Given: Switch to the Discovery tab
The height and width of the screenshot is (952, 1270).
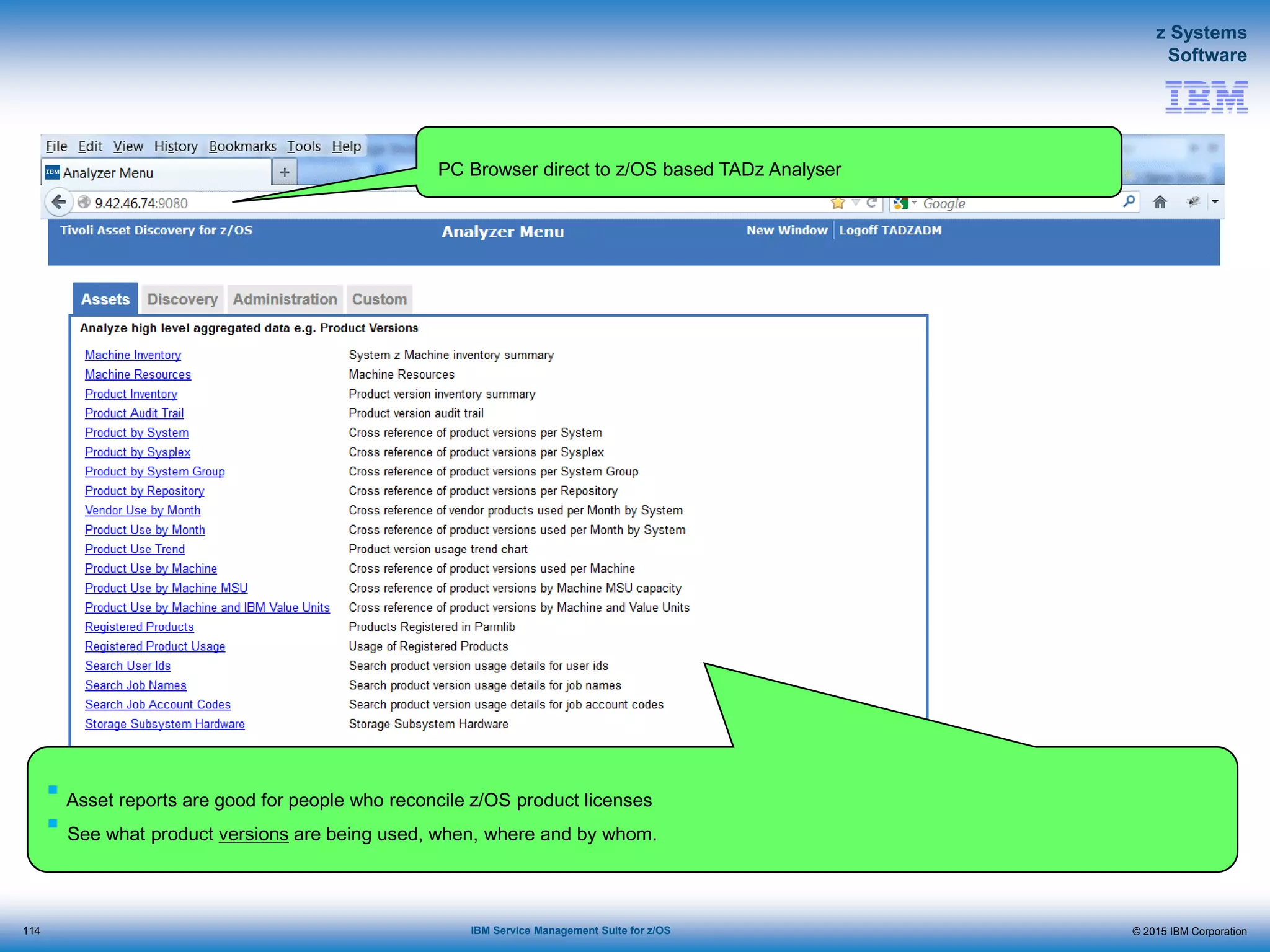Looking at the screenshot, I should point(182,299).
